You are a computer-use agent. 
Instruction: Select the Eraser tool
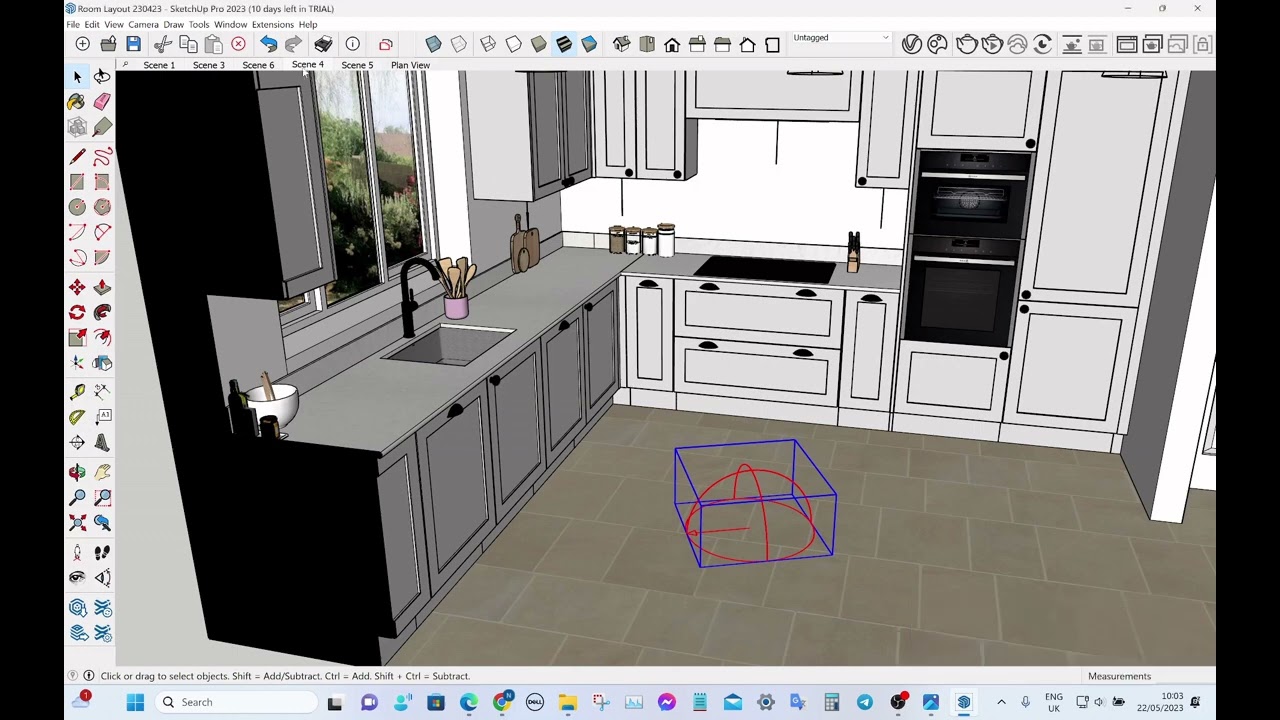click(x=102, y=102)
